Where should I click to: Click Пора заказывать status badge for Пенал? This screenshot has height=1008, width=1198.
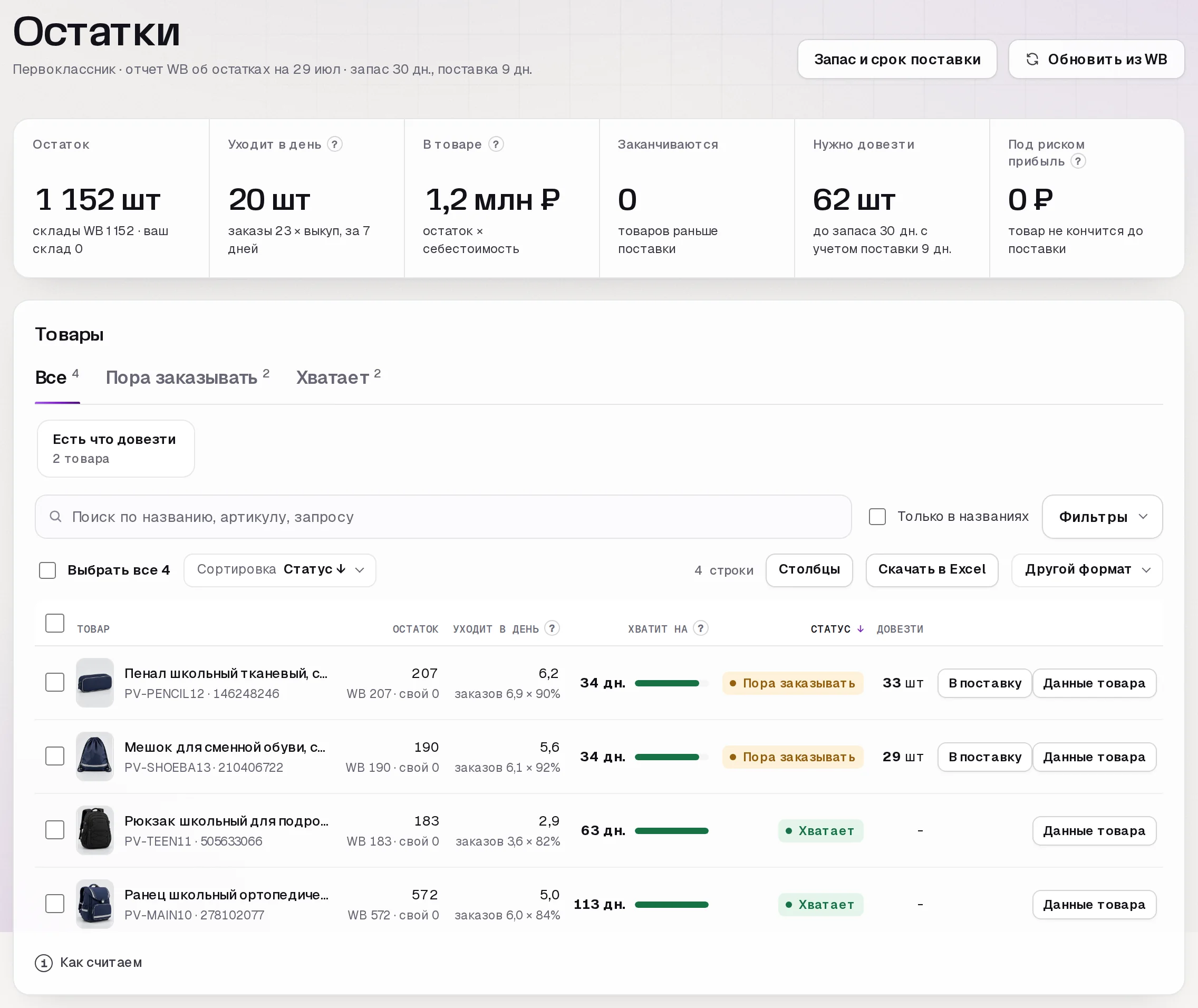click(793, 683)
